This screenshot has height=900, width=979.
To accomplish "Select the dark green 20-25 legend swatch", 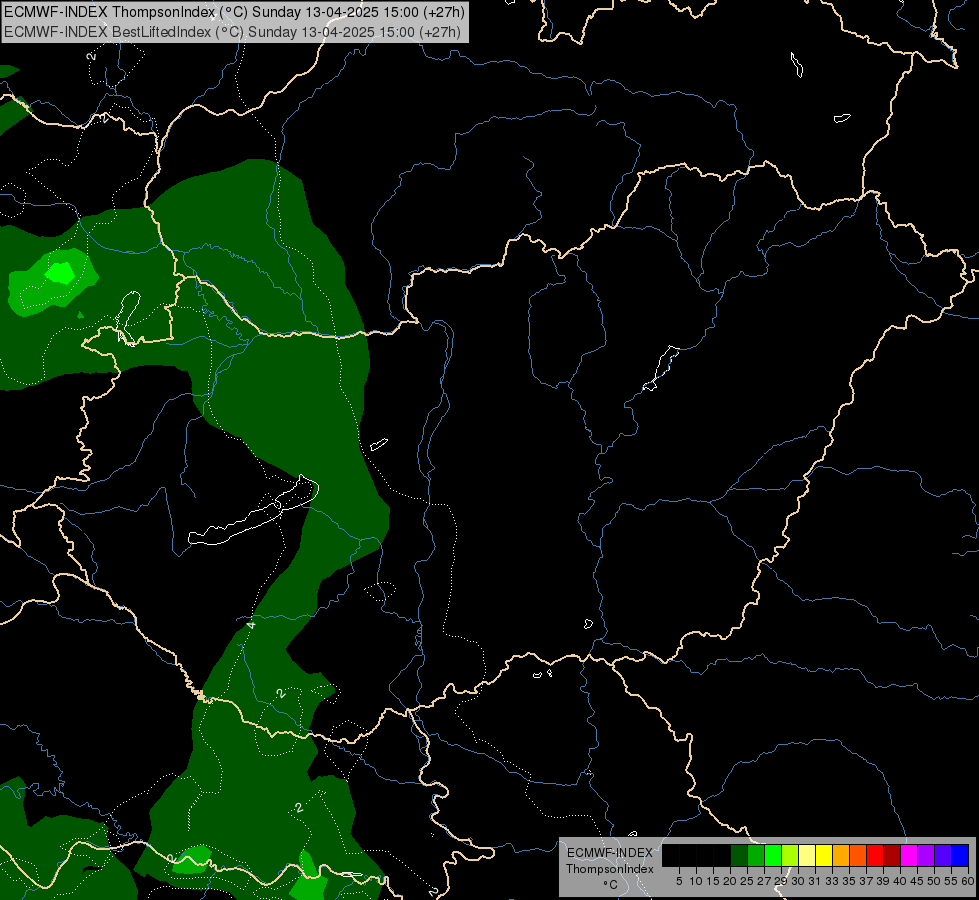I will click(x=739, y=855).
